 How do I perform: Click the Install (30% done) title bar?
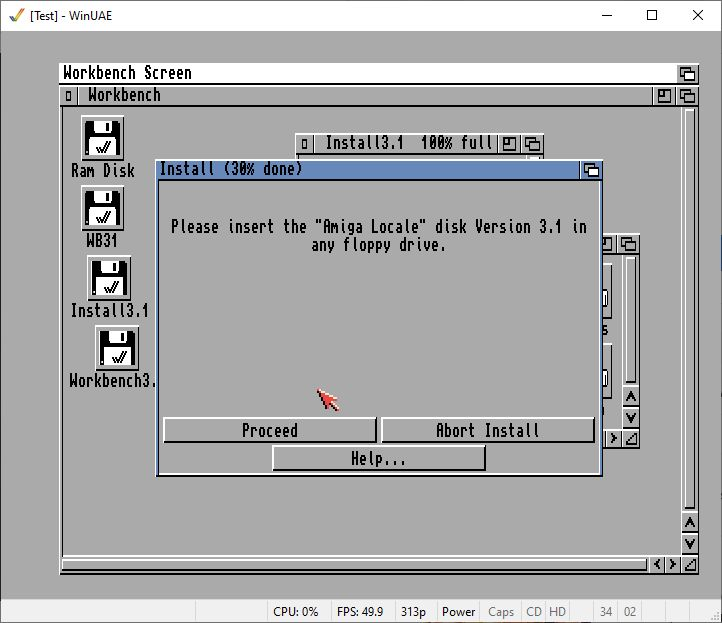(x=368, y=169)
